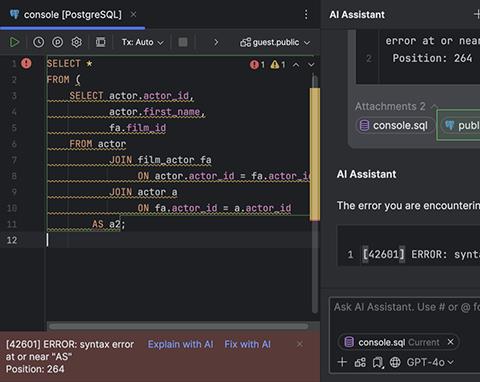Image resolution: width=480 pixels, height=382 pixels.
Task: Select the console [PostgreSQL] editor tab
Action: pos(73,15)
